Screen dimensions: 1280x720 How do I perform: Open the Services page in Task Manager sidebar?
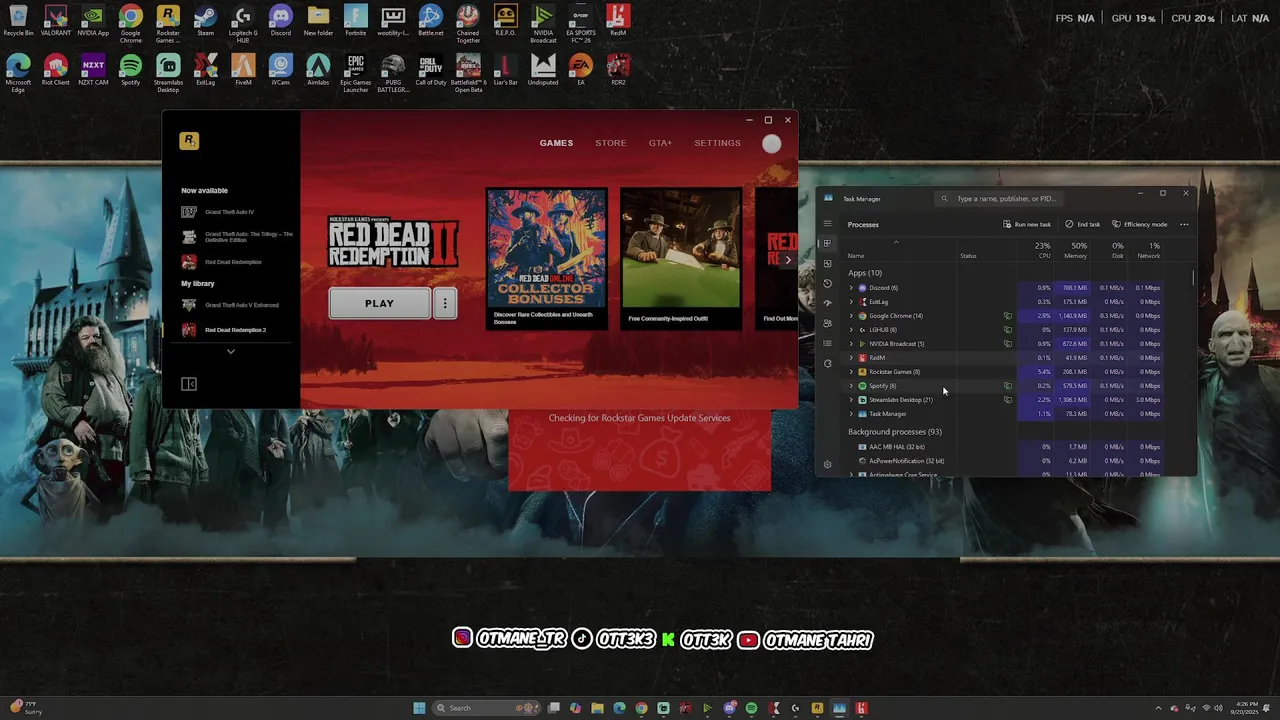coord(827,363)
